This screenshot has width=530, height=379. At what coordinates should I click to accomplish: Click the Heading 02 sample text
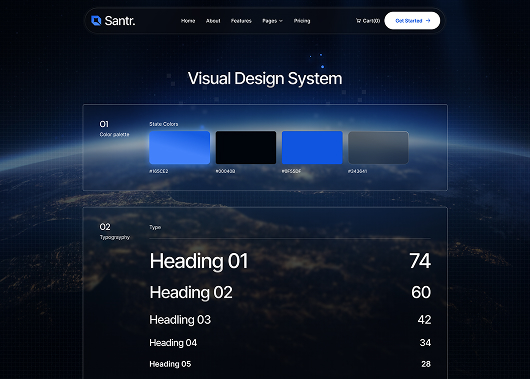pos(191,292)
